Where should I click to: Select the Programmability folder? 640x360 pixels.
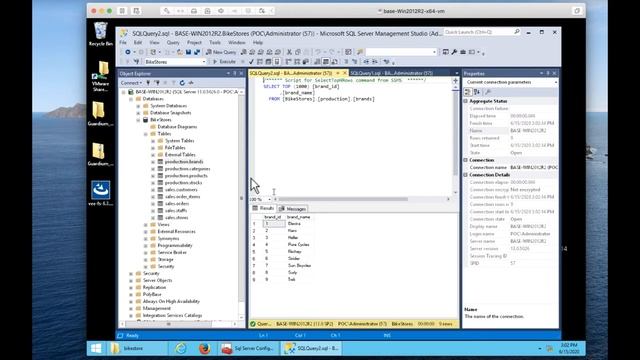[x=175, y=245]
